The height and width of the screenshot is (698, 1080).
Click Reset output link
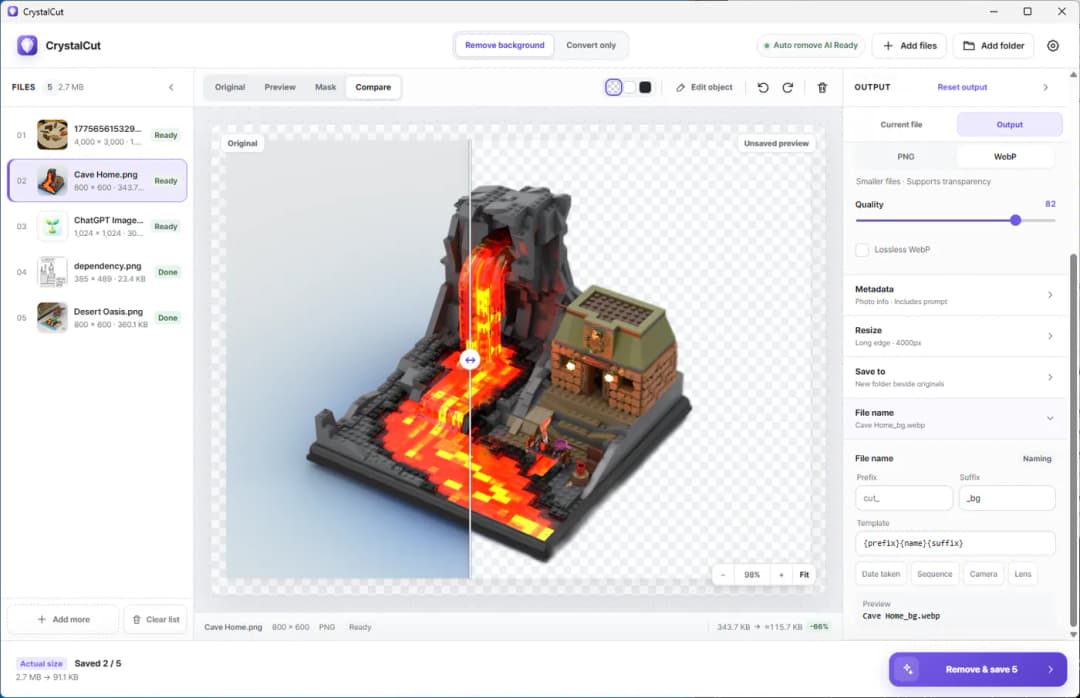(962, 88)
